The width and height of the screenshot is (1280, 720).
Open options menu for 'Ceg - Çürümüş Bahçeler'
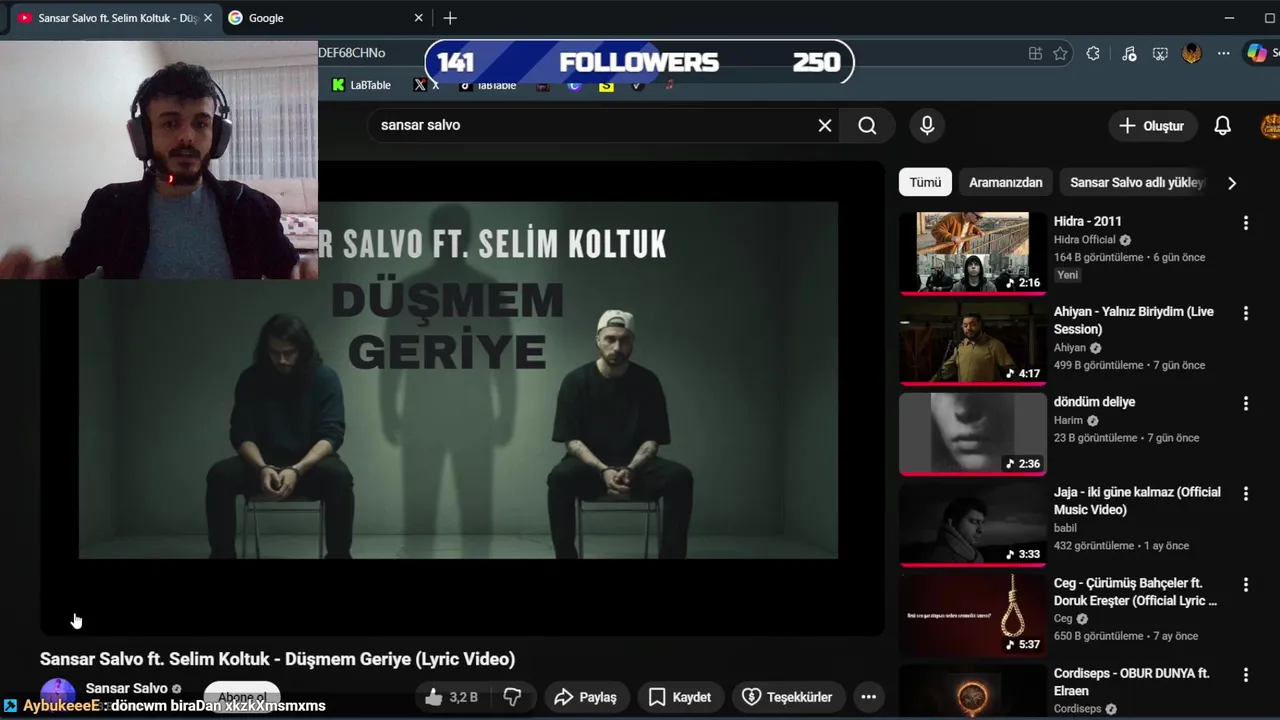(x=1245, y=584)
